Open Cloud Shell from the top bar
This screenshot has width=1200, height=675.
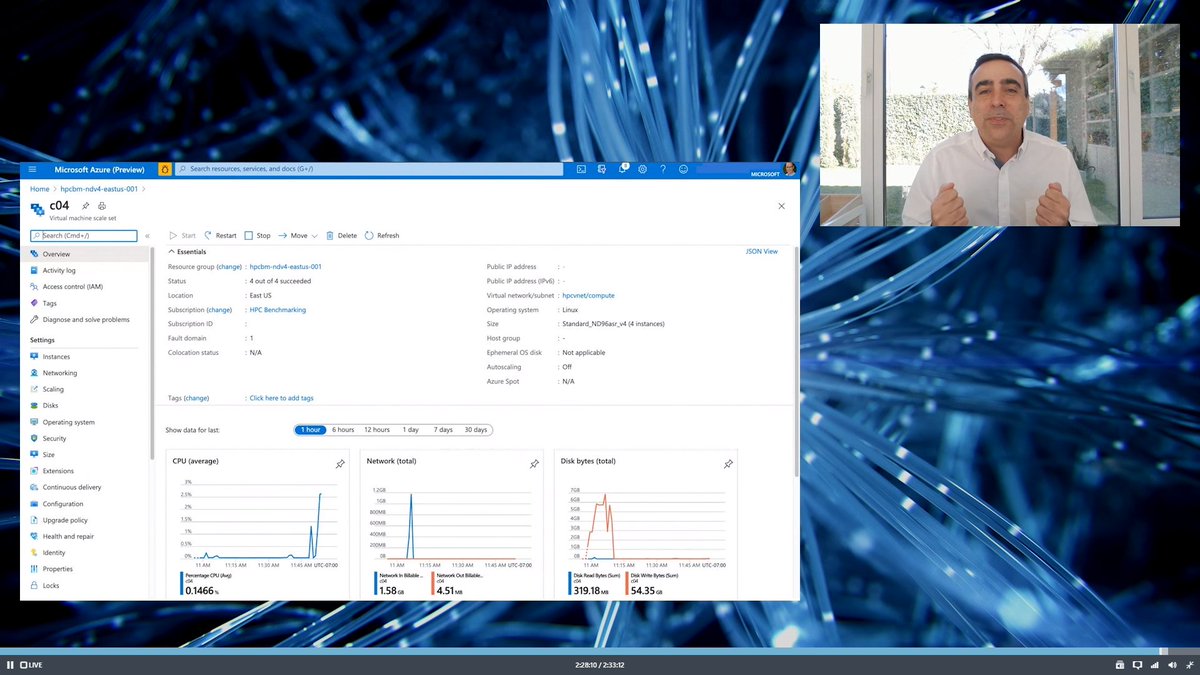tap(581, 169)
